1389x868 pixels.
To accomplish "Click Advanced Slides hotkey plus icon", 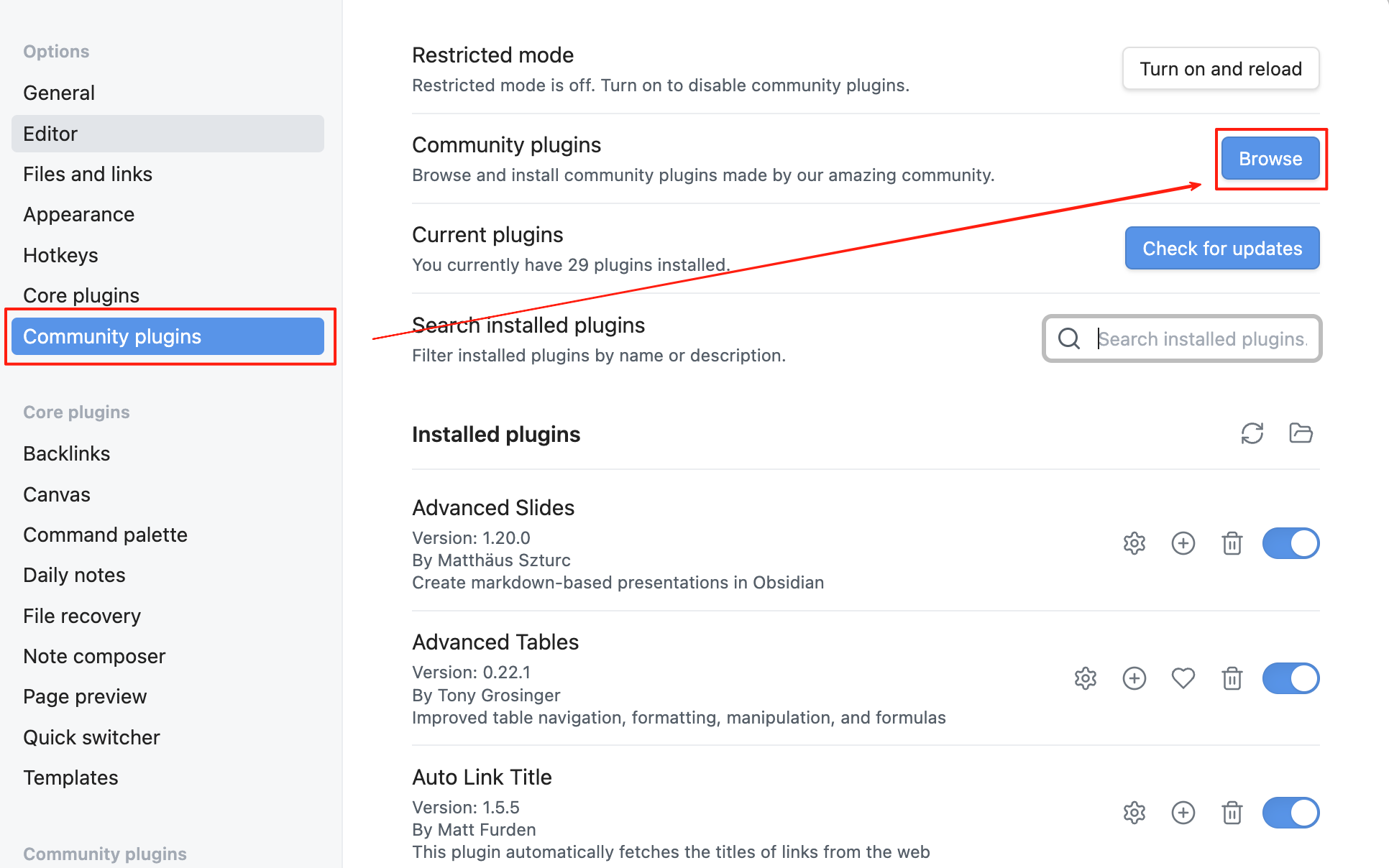I will [1183, 543].
